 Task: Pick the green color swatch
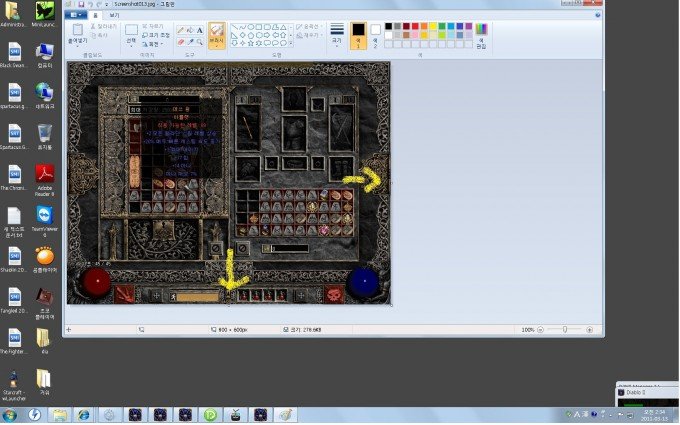pos(442,26)
